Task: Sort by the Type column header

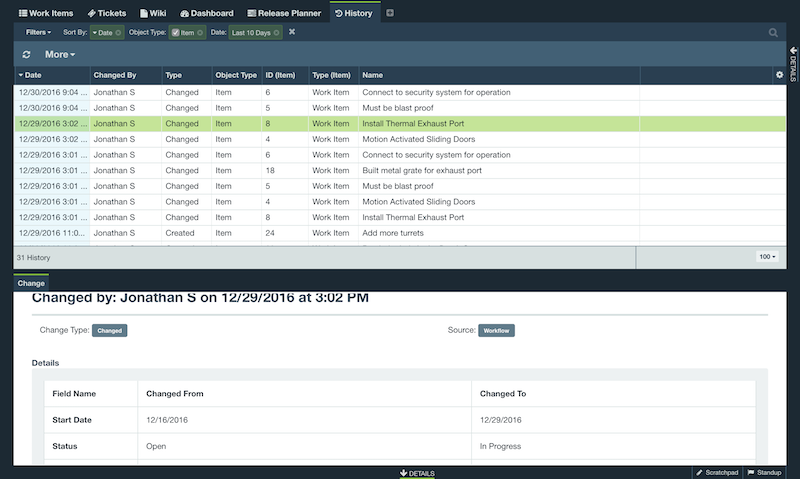Action: tap(187, 75)
